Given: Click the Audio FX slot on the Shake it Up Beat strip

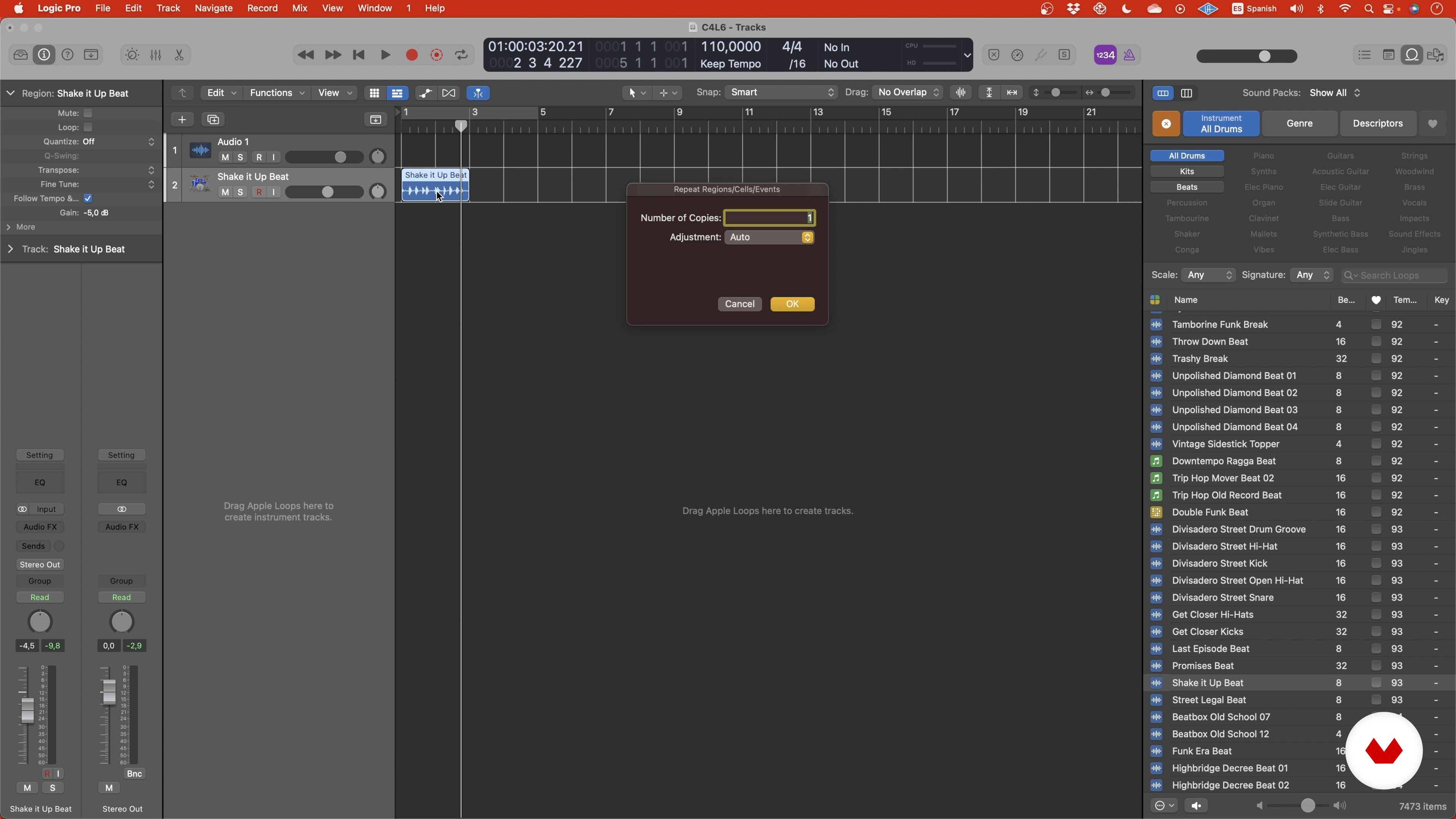Looking at the screenshot, I should tap(40, 527).
